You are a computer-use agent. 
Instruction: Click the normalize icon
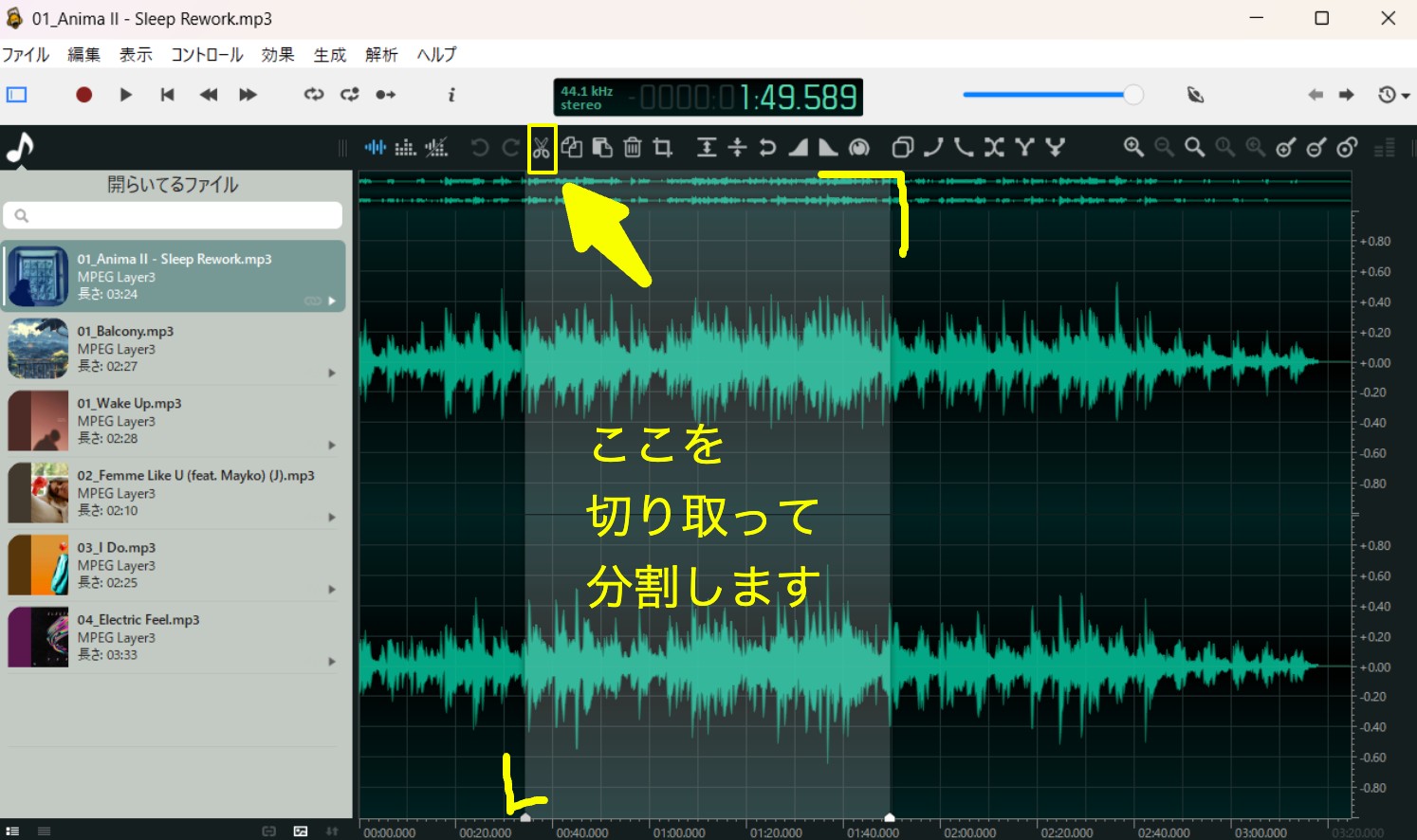click(x=707, y=147)
